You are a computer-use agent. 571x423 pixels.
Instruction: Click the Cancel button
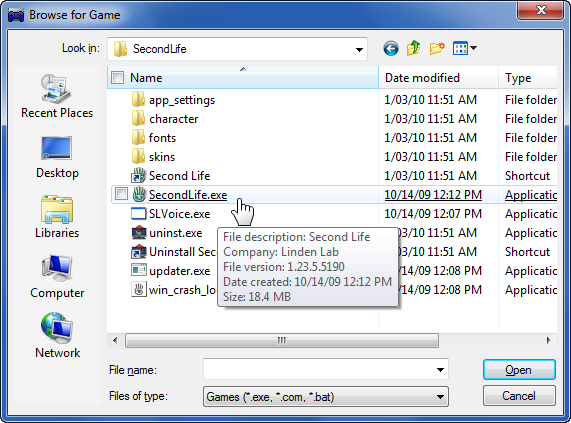[x=519, y=396]
